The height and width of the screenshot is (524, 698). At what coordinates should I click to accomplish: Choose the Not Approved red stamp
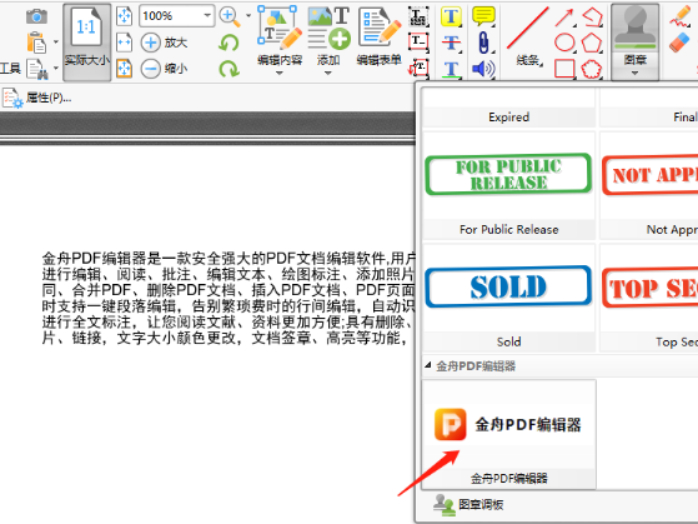649,186
